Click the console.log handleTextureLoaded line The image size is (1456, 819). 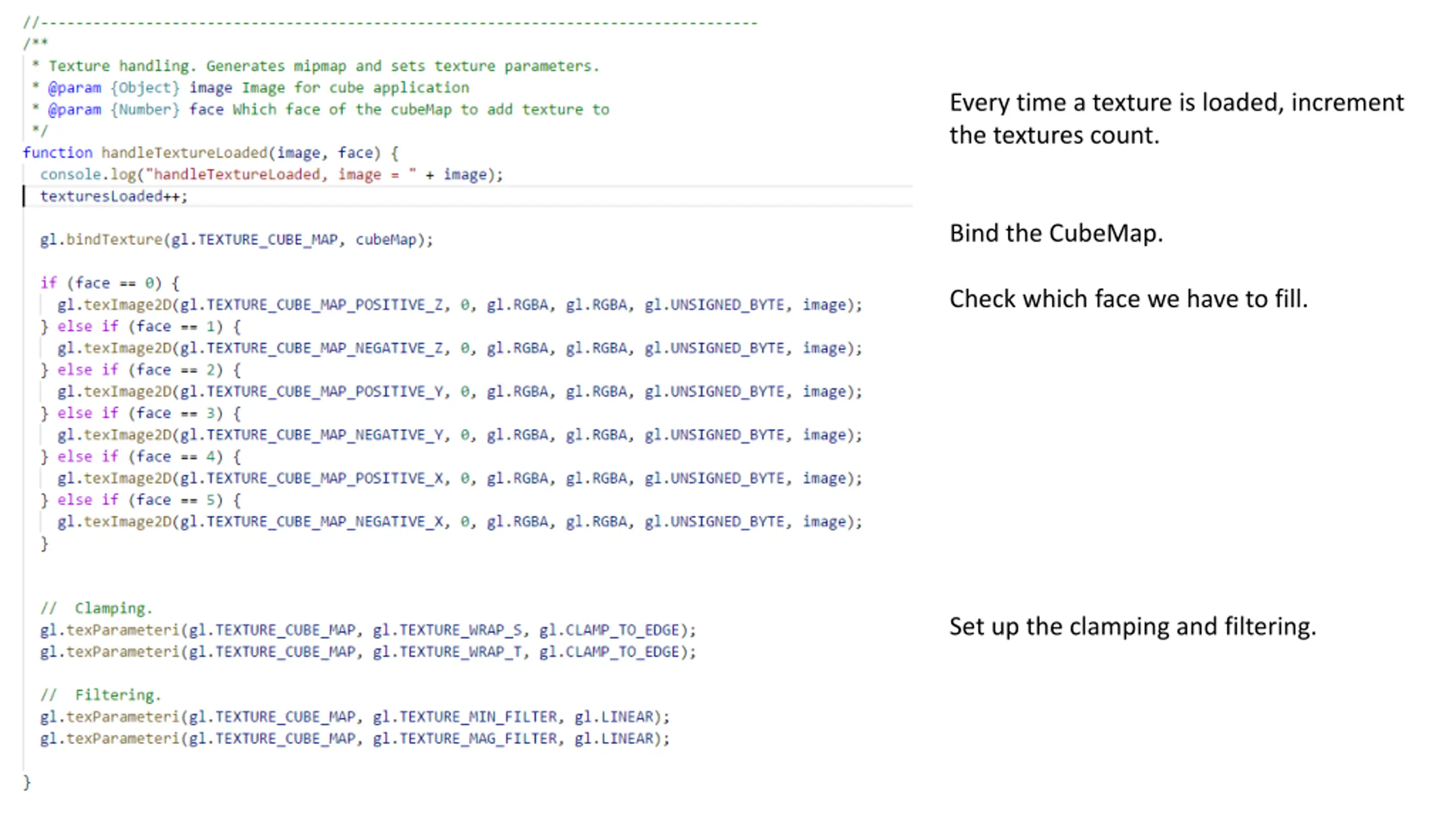[271, 175]
